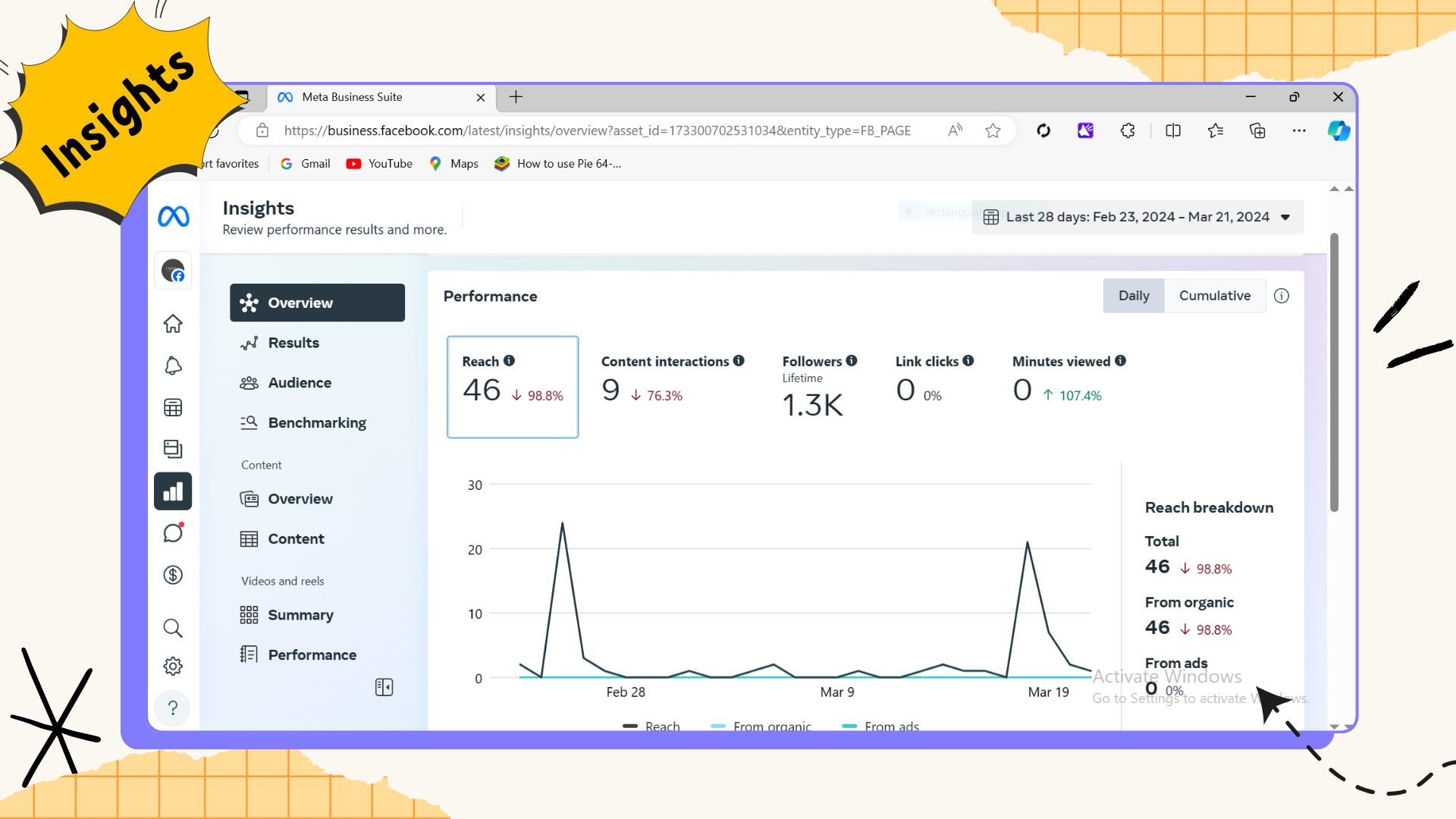Viewport: 1456px width, 819px height.
Task: Open Inbox chat bubble icon
Action: click(x=173, y=533)
